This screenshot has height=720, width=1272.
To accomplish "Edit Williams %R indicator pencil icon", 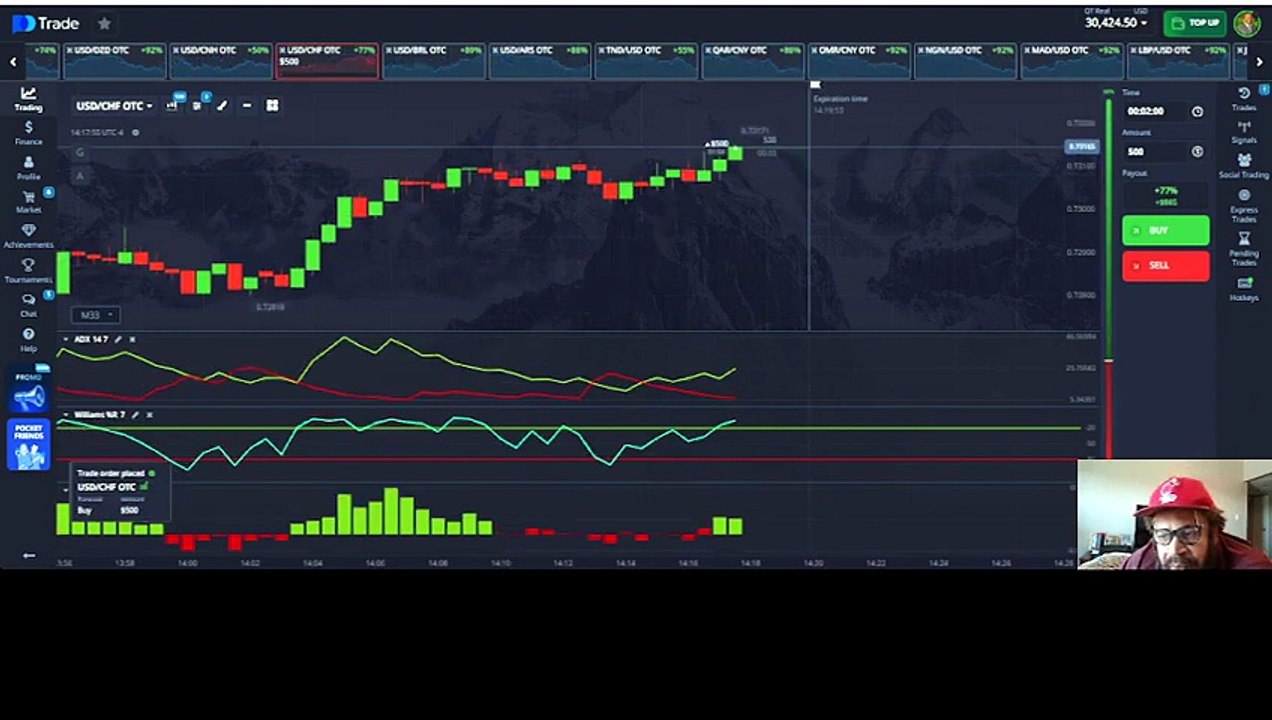I will (135, 414).
